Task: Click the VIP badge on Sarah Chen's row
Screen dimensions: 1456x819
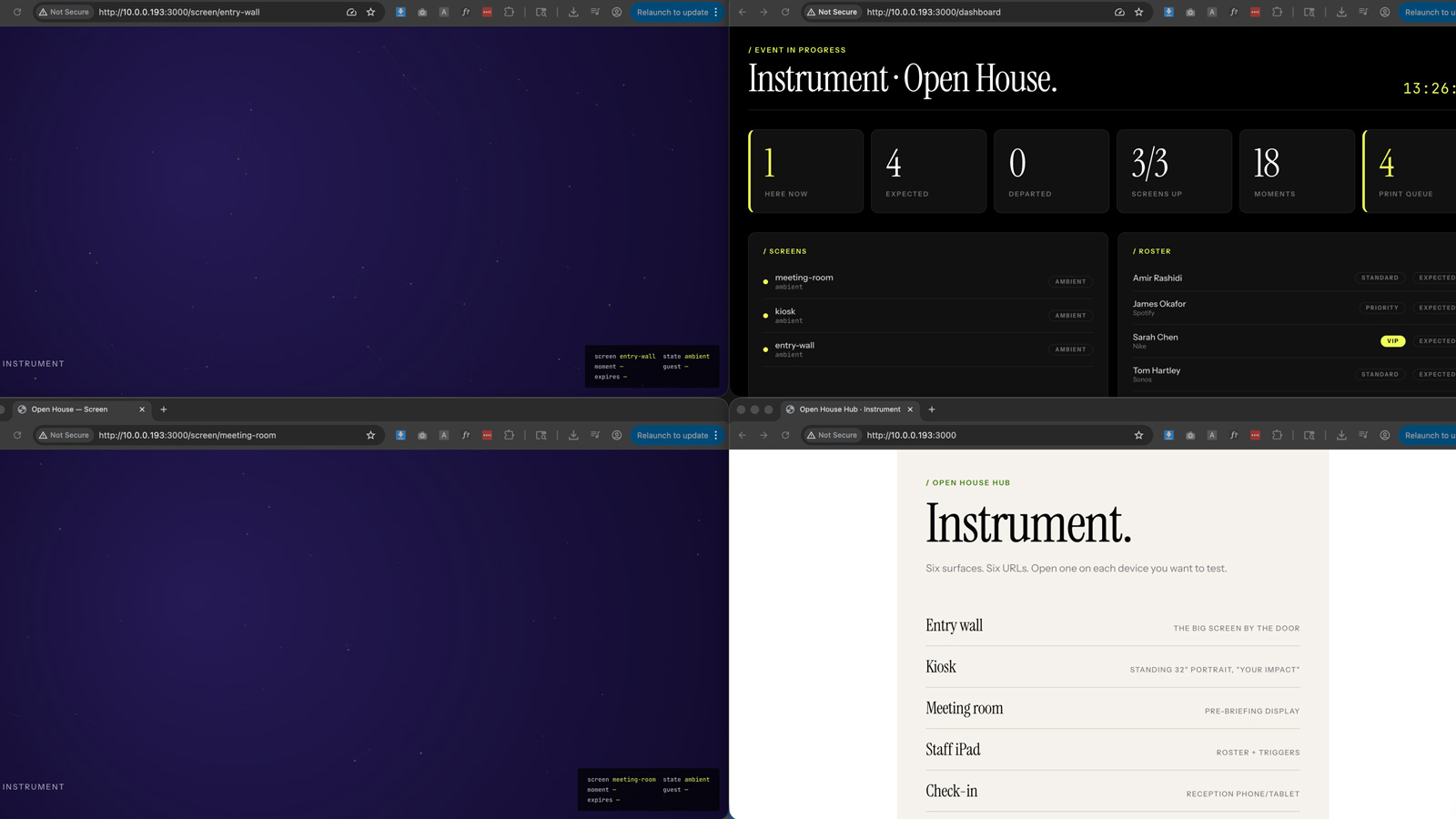Action: (x=1392, y=341)
